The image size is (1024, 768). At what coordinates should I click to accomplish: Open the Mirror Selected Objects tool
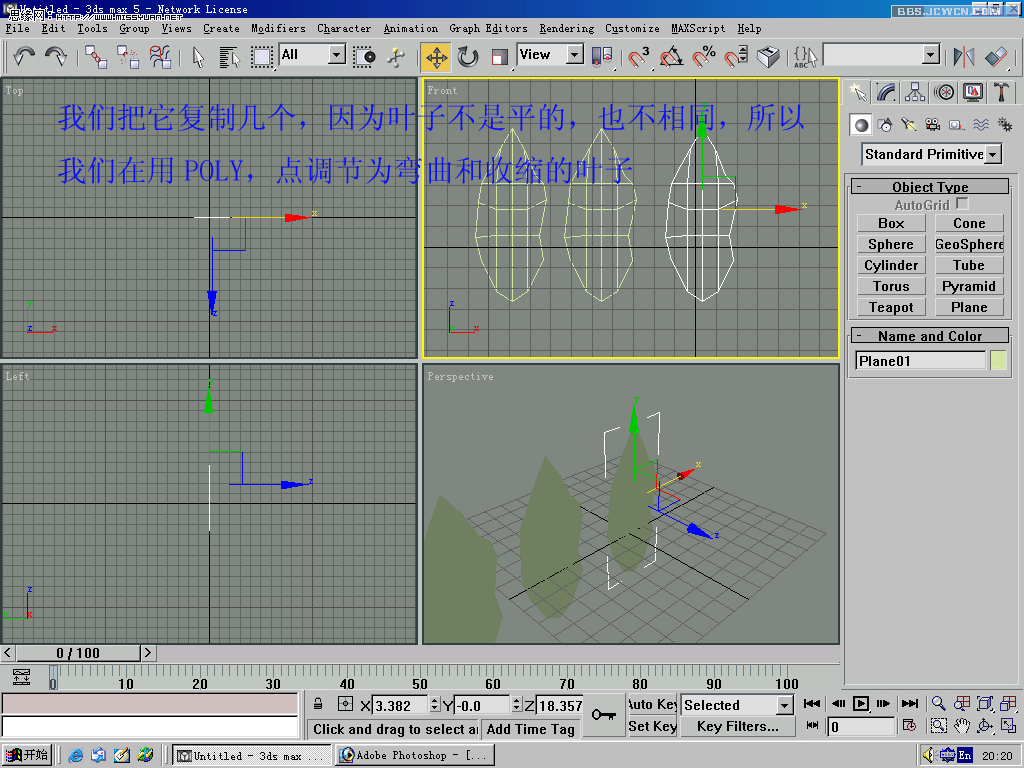coord(963,57)
